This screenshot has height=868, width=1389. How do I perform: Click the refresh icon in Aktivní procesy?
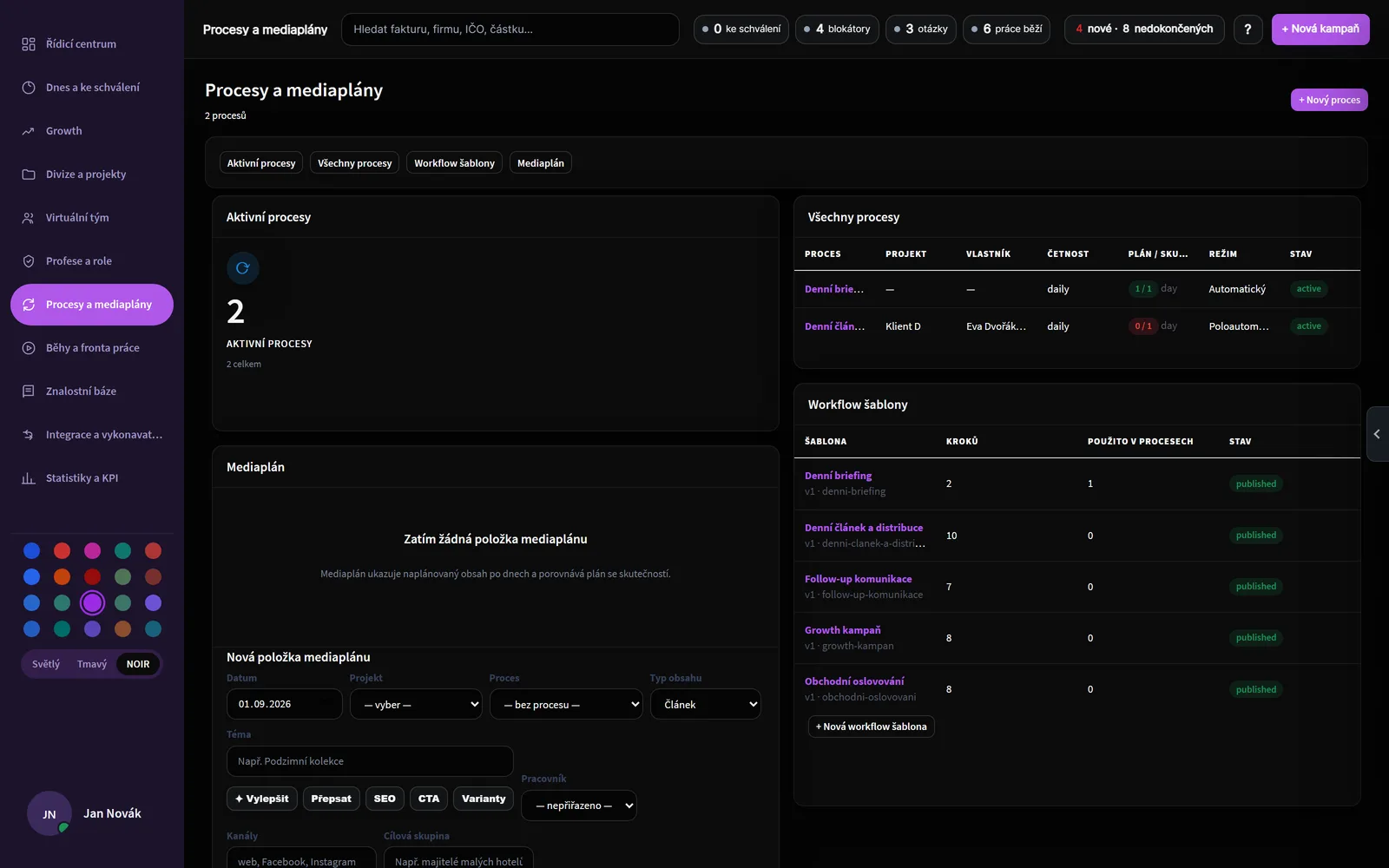pyautogui.click(x=243, y=268)
